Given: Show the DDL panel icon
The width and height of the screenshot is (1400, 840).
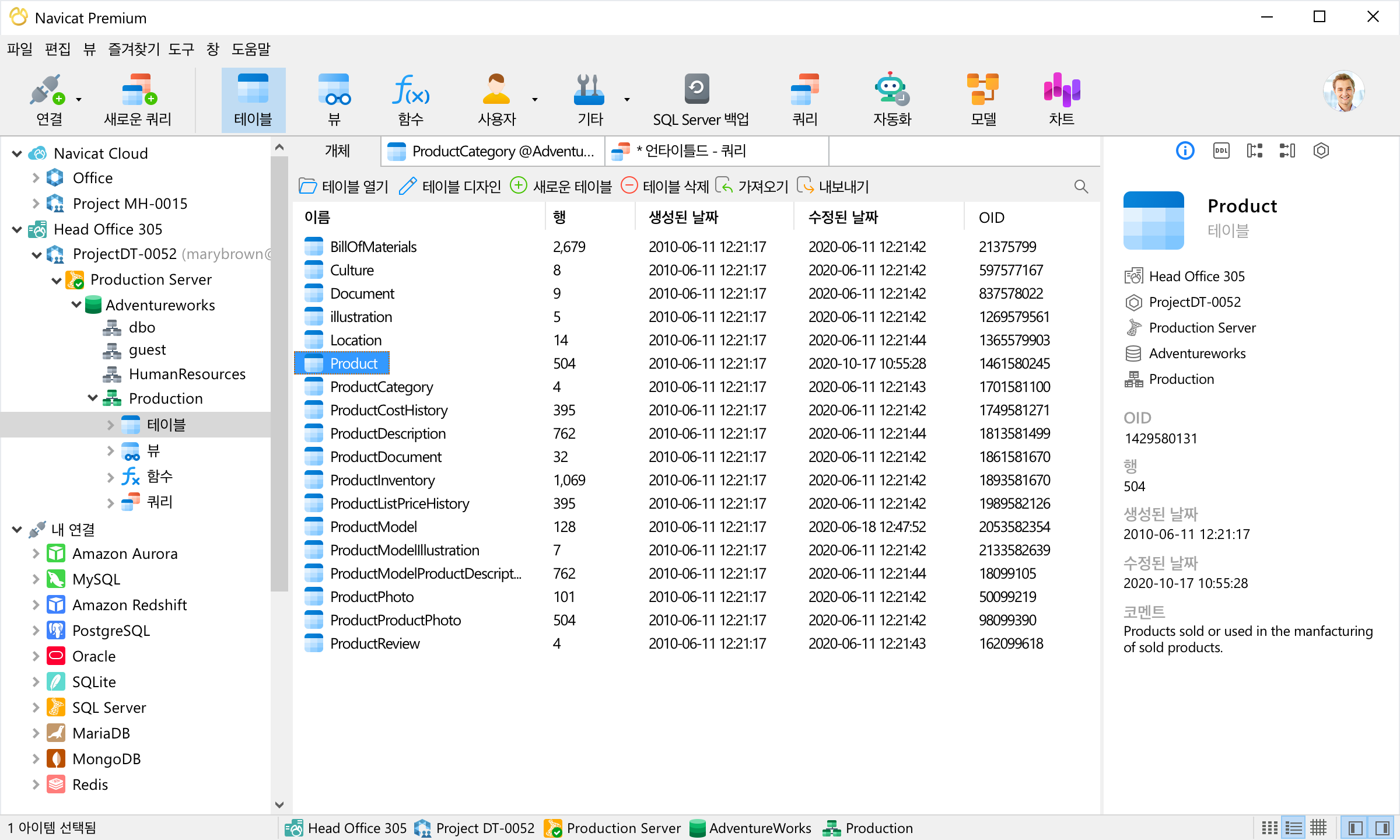Looking at the screenshot, I should (x=1221, y=151).
